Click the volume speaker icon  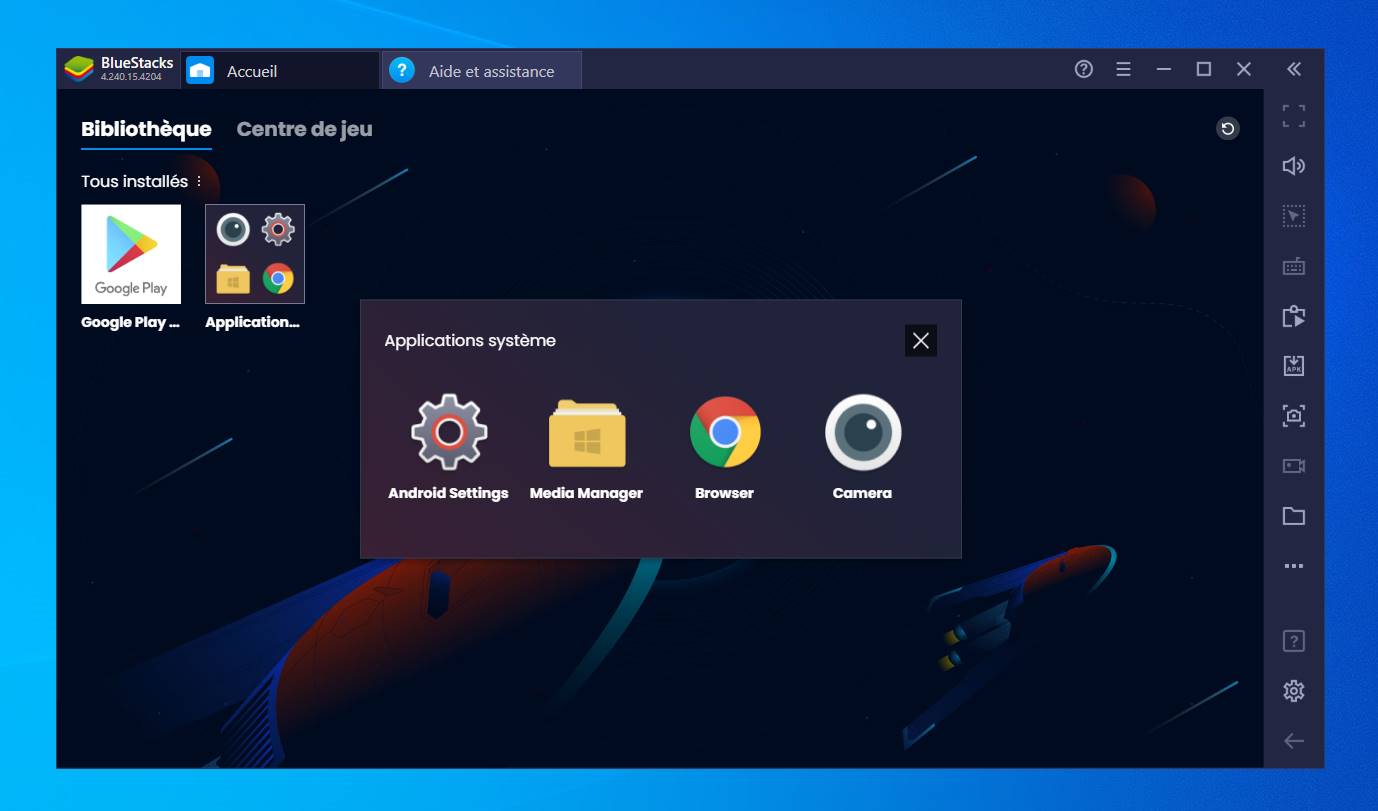pyautogui.click(x=1294, y=166)
